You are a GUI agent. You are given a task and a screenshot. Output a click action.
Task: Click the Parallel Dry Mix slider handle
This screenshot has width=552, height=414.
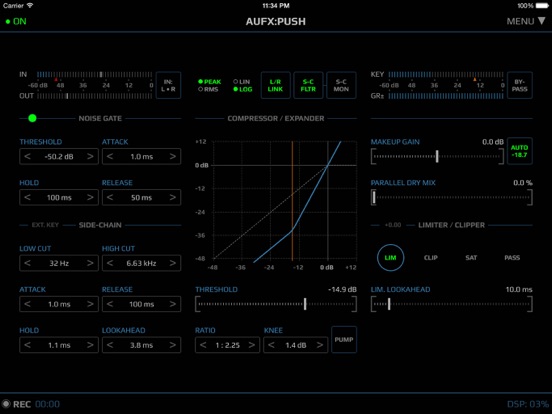click(x=374, y=197)
